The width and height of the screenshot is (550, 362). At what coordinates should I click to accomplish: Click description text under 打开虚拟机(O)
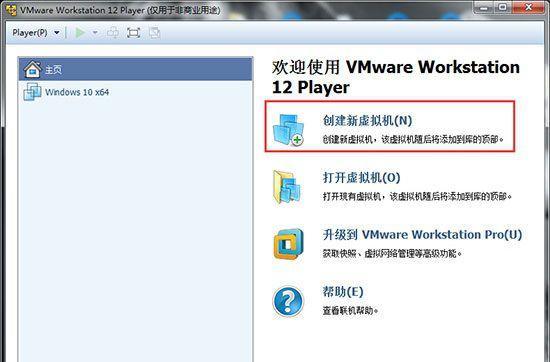pos(417,196)
